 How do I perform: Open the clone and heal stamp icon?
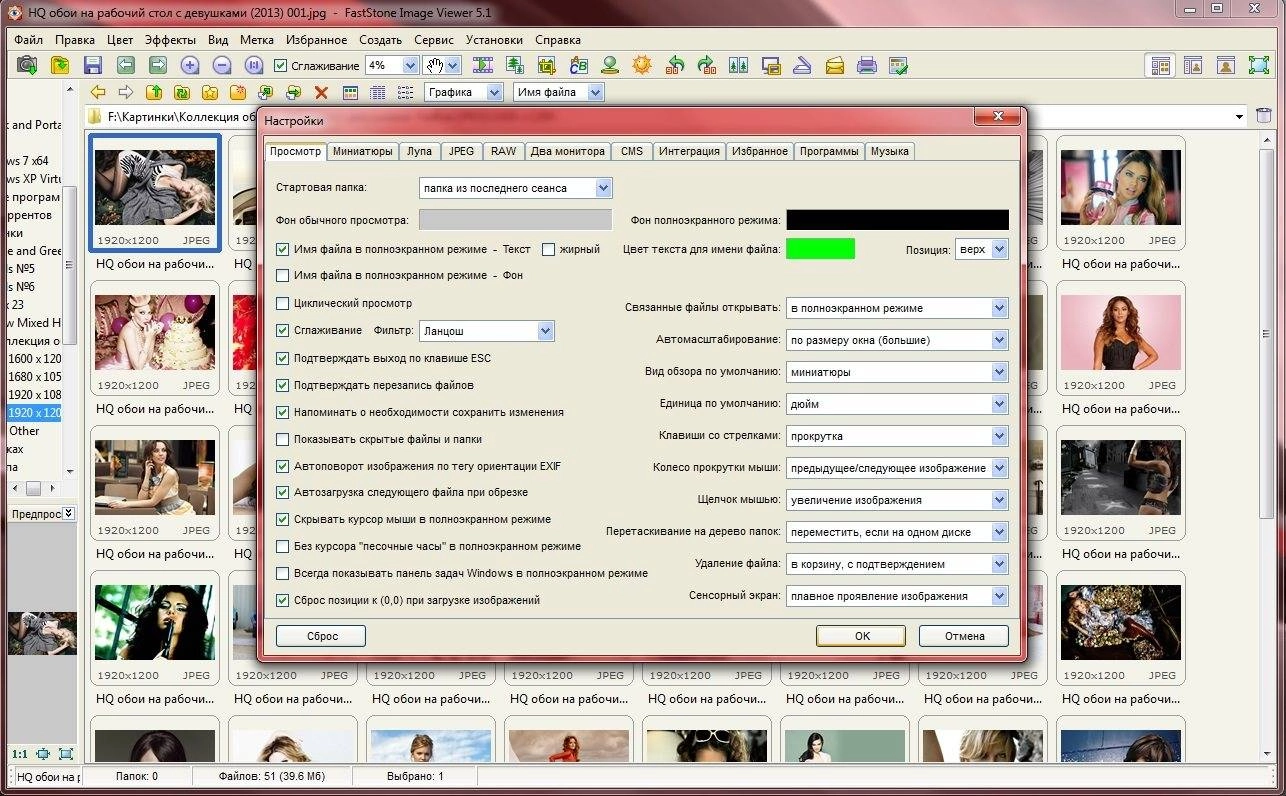pos(610,65)
